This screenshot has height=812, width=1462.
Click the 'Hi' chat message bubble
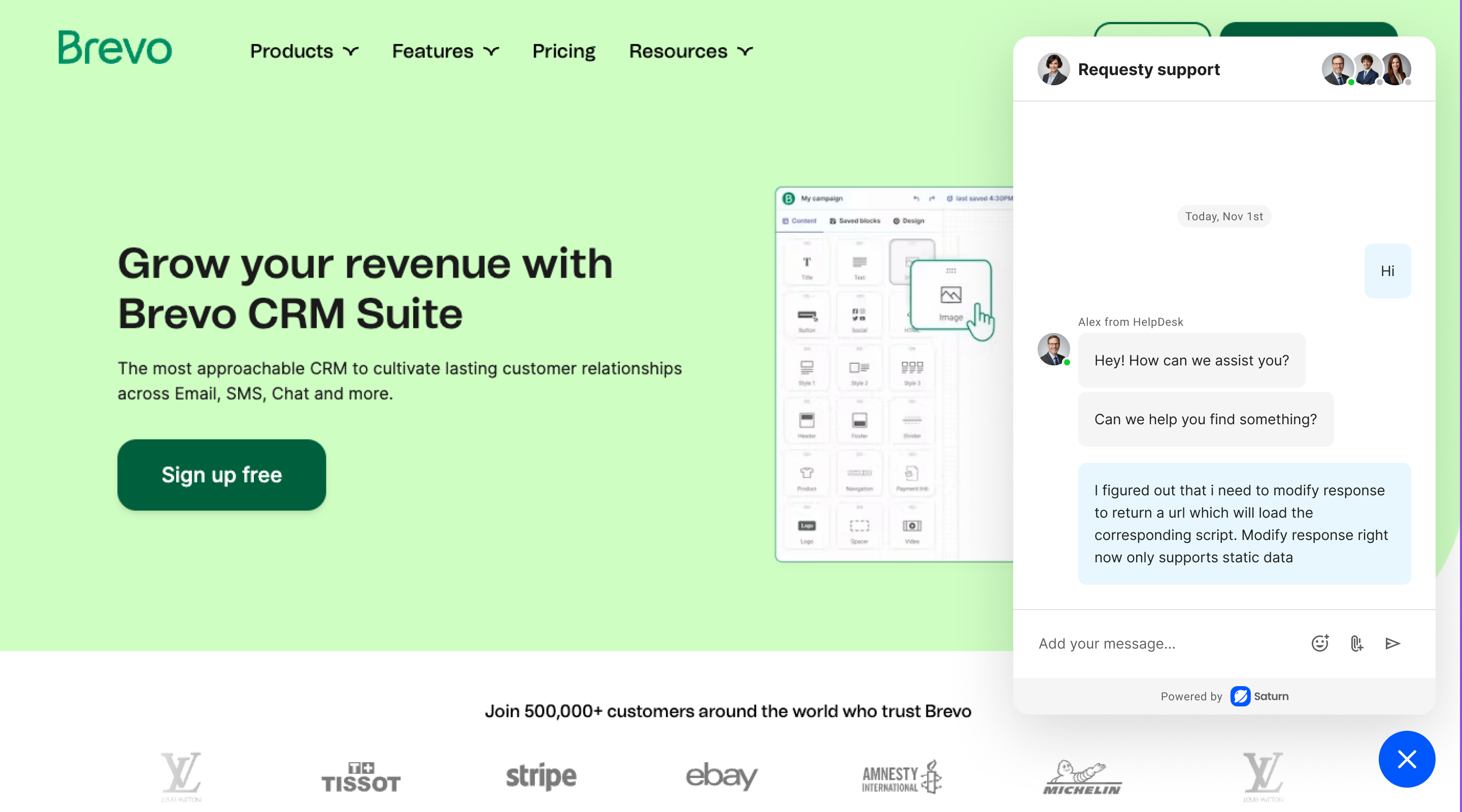pyautogui.click(x=1387, y=270)
